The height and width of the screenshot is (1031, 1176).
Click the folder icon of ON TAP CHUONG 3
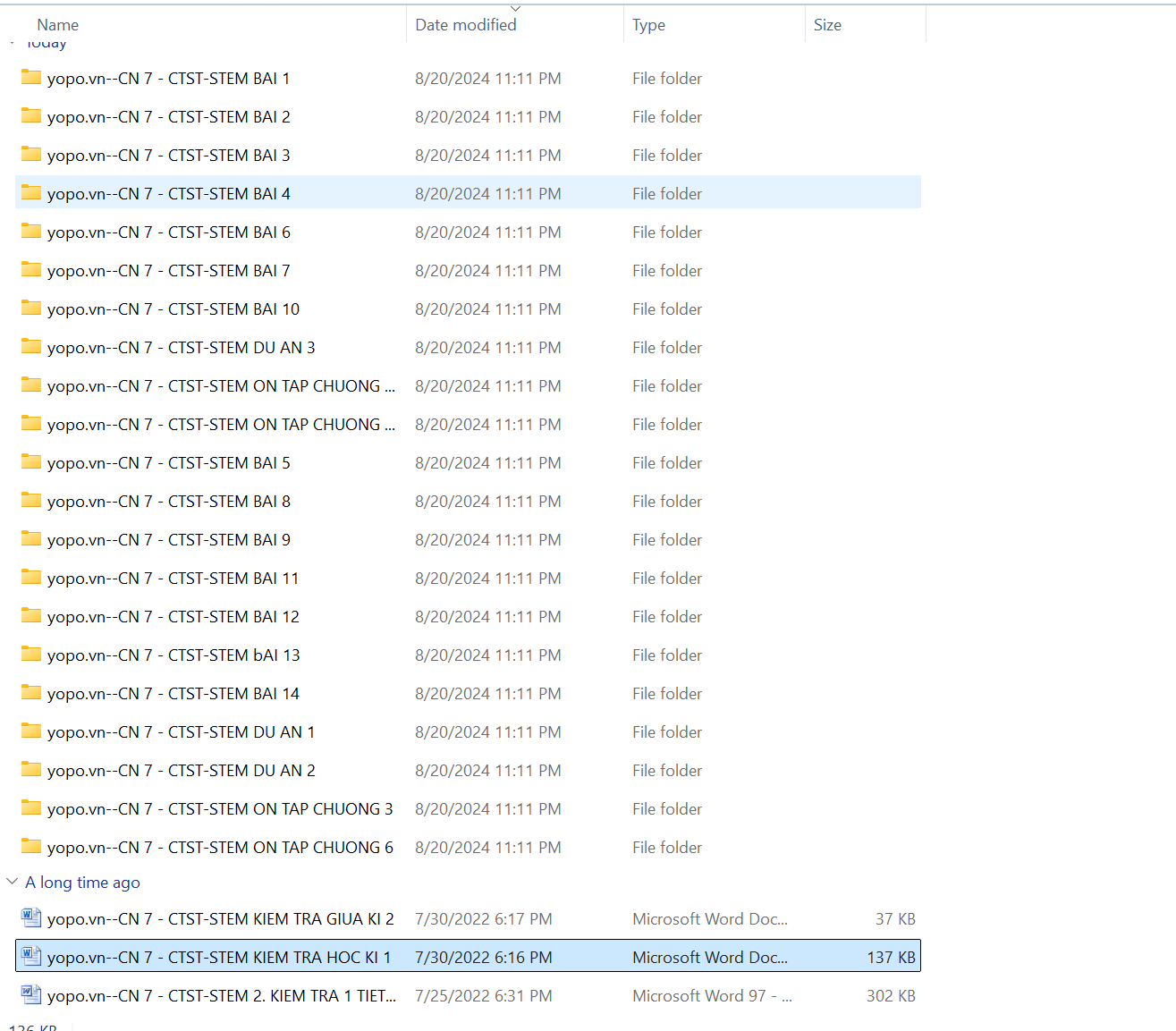pyautogui.click(x=31, y=808)
